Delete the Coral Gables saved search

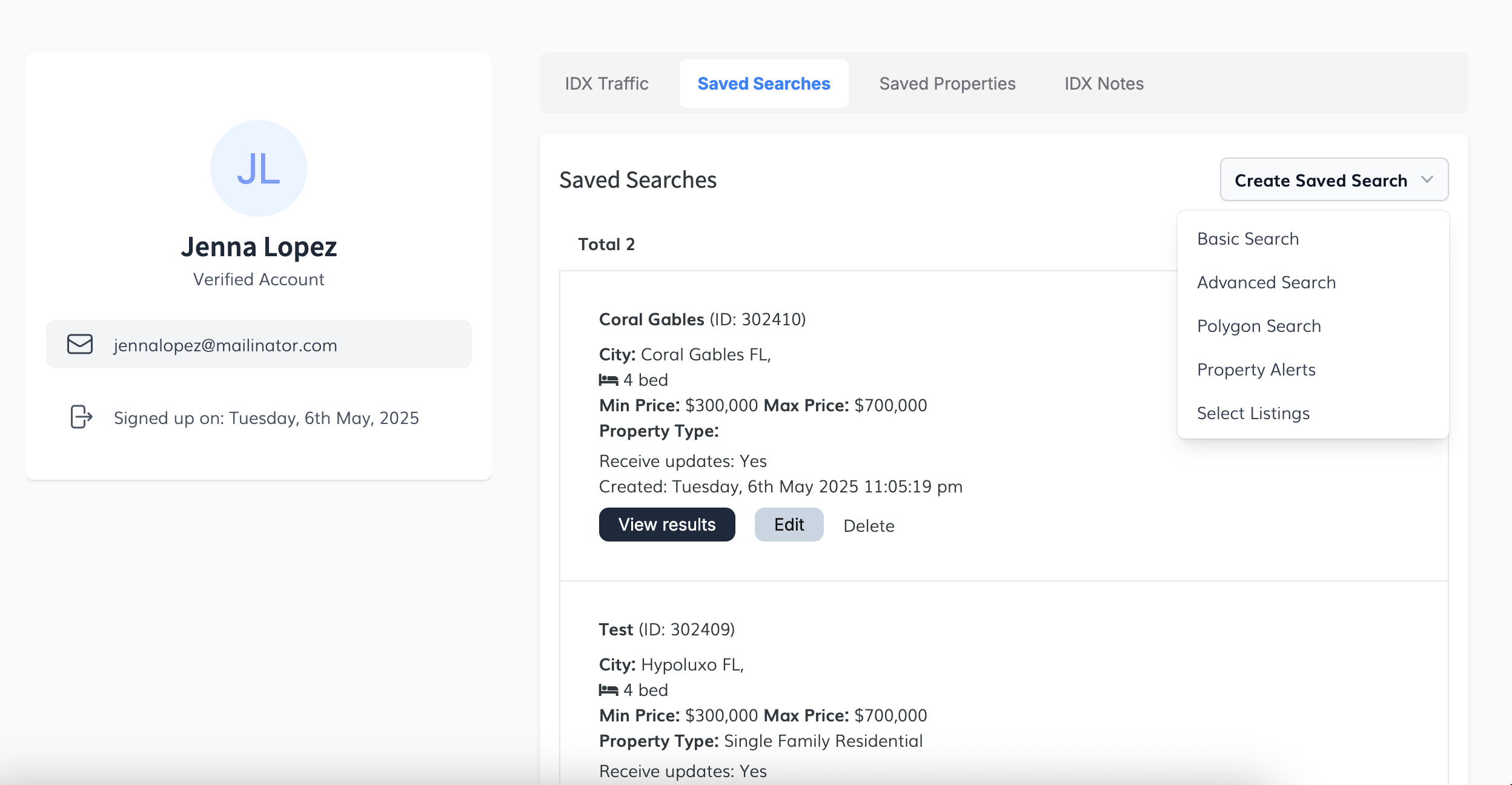pyautogui.click(x=869, y=526)
